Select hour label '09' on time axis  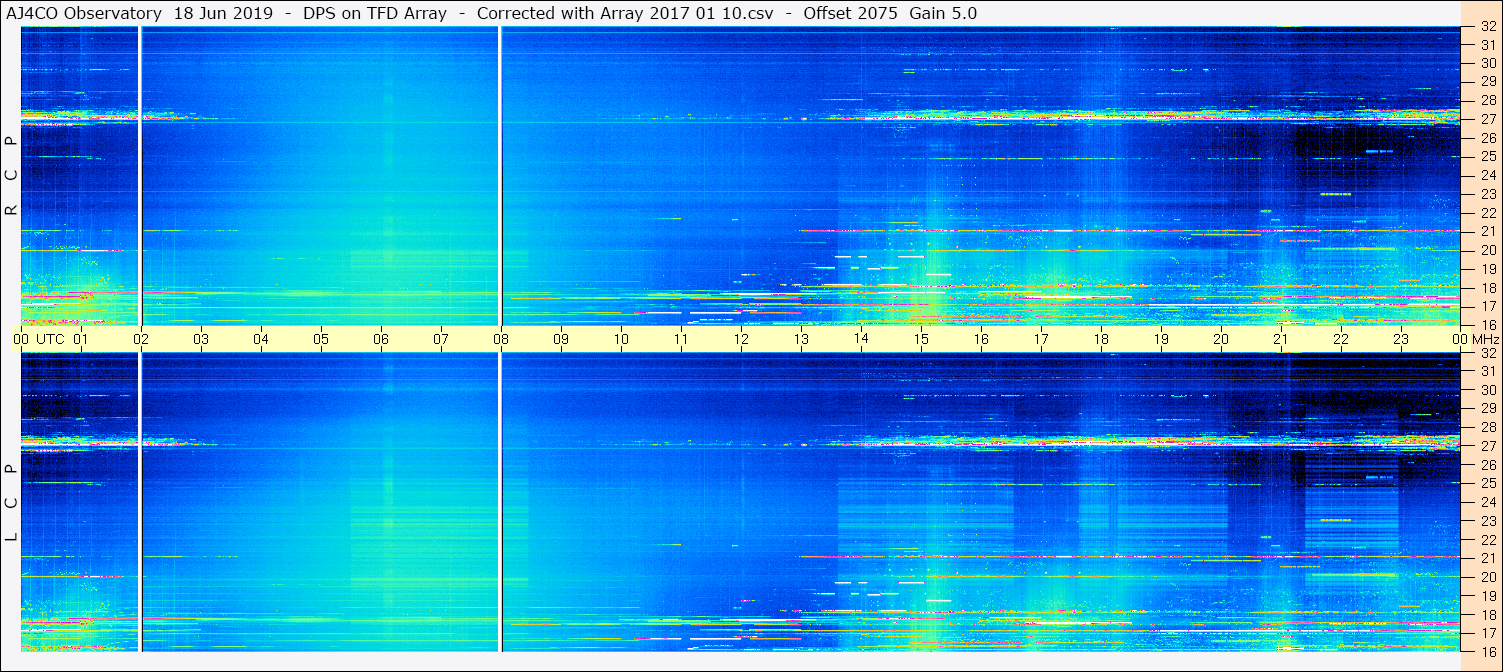coord(561,339)
